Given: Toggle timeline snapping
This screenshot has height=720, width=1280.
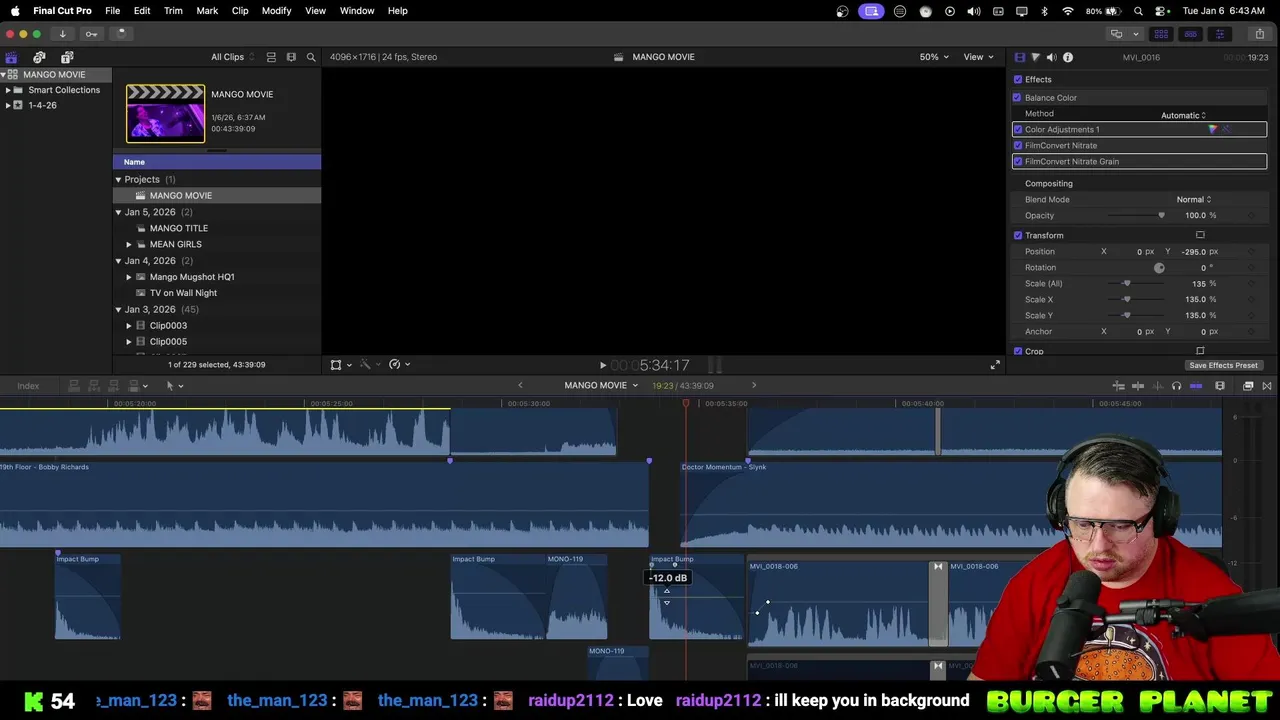Looking at the screenshot, I should 1196,386.
